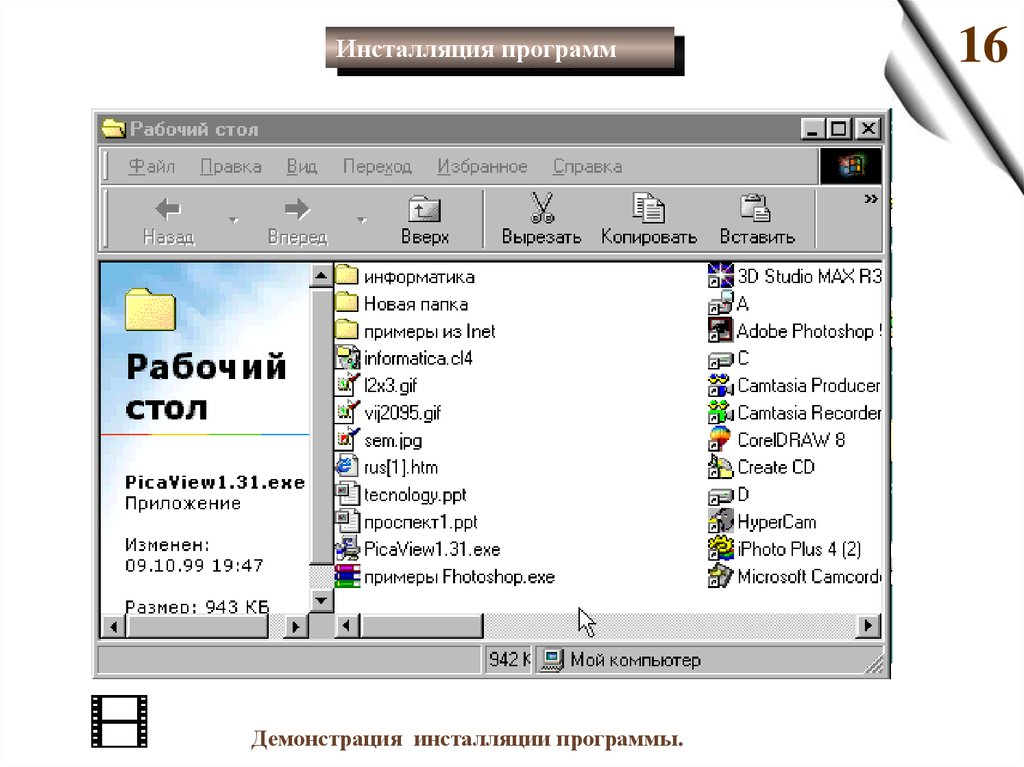1024x767 pixels.
Task: Open the Вид menu
Action: click(x=302, y=167)
